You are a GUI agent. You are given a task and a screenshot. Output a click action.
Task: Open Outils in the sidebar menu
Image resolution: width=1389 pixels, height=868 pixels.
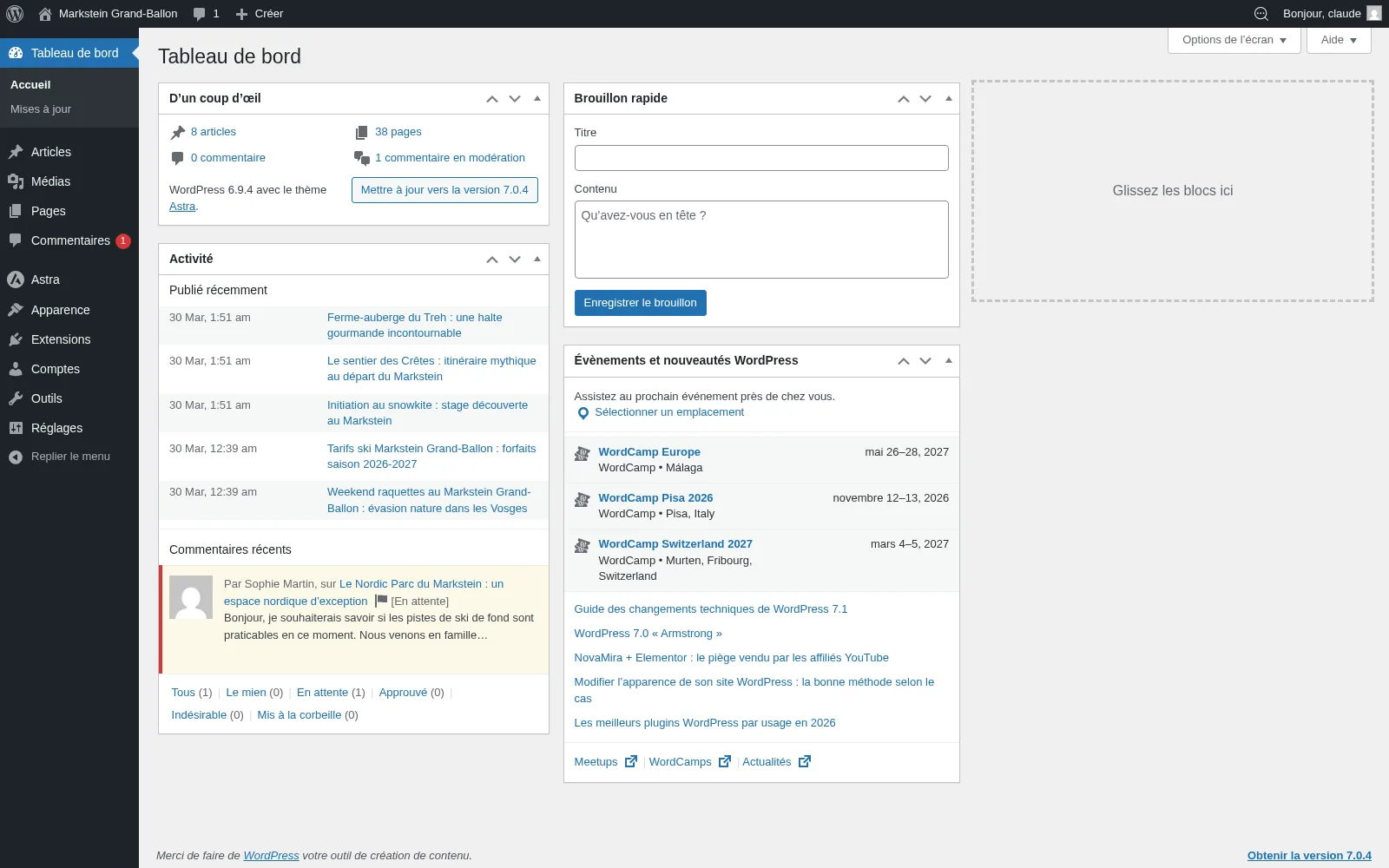[x=69, y=398]
